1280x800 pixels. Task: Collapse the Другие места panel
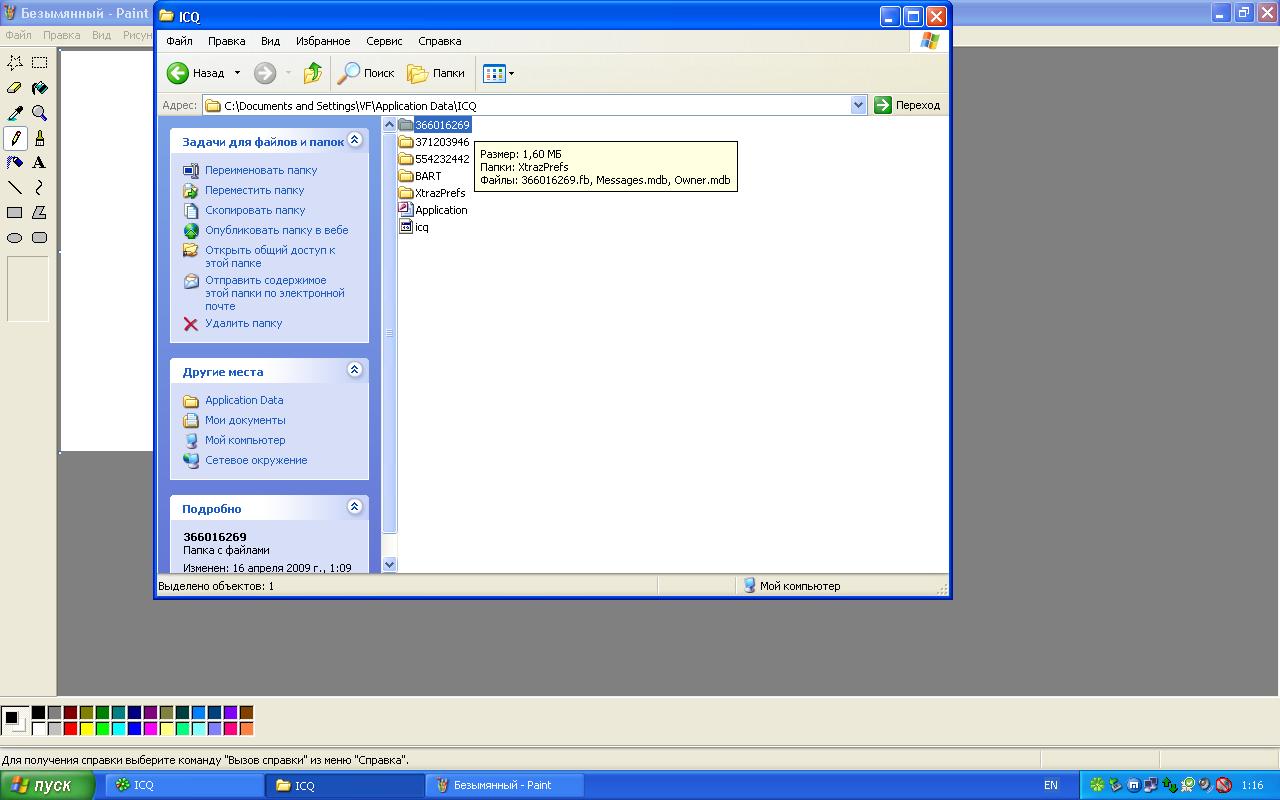(x=354, y=370)
